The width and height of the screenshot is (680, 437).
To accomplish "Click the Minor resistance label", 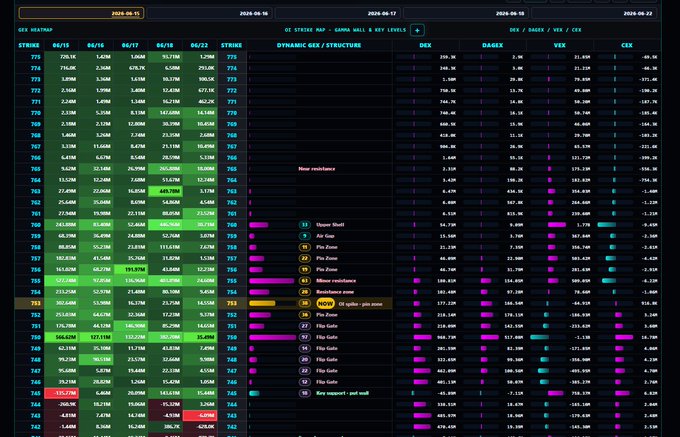I will pos(336,281).
